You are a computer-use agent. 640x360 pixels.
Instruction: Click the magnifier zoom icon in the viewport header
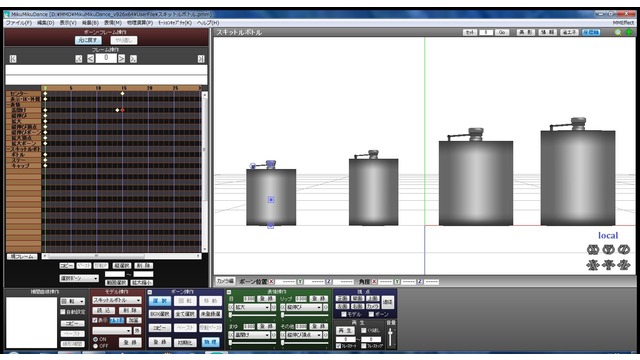[x=619, y=32]
